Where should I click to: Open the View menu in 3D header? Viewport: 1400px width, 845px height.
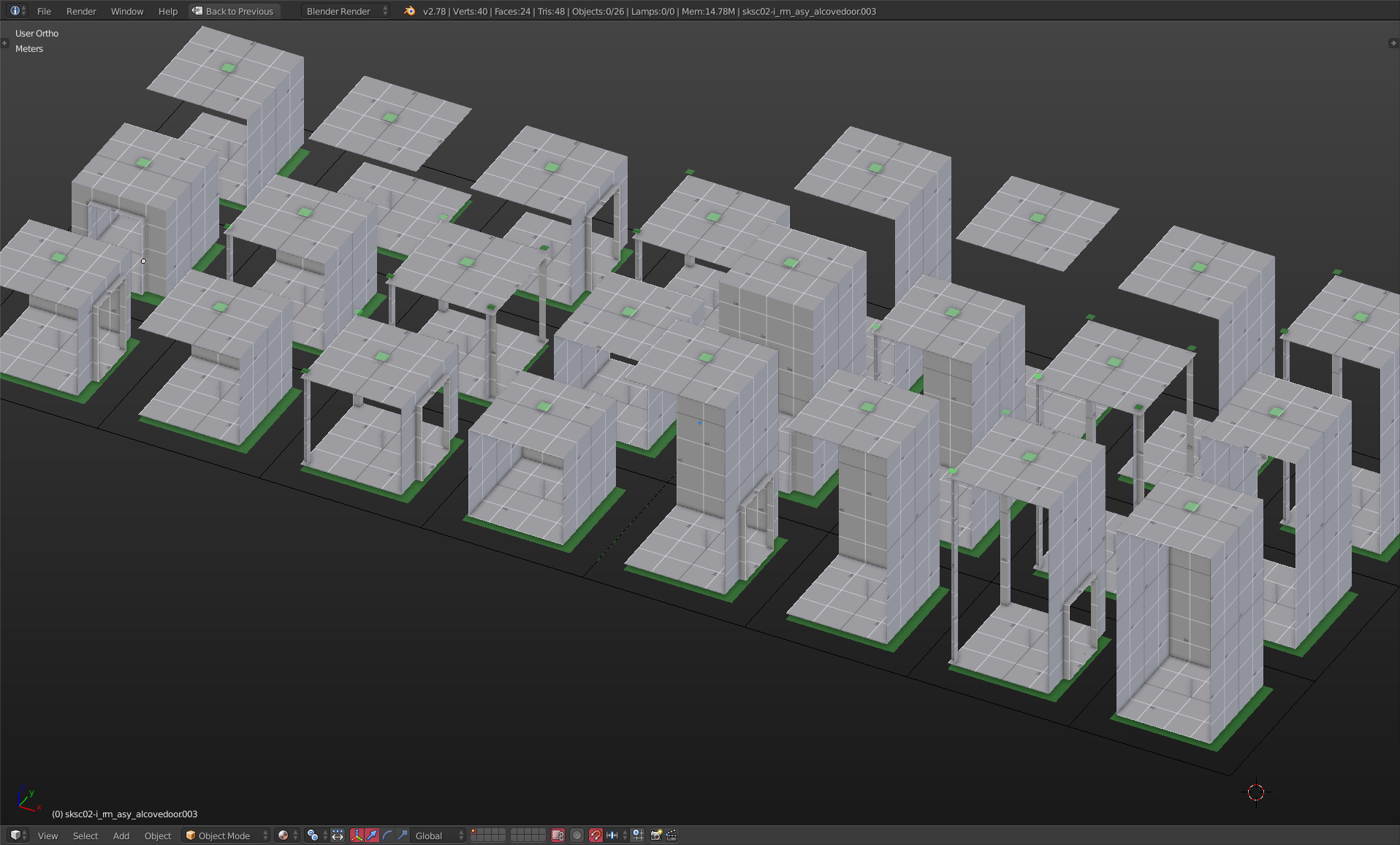(x=47, y=836)
